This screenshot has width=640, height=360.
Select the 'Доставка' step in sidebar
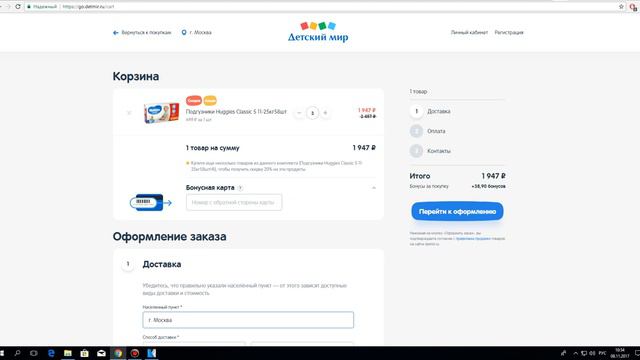431,111
